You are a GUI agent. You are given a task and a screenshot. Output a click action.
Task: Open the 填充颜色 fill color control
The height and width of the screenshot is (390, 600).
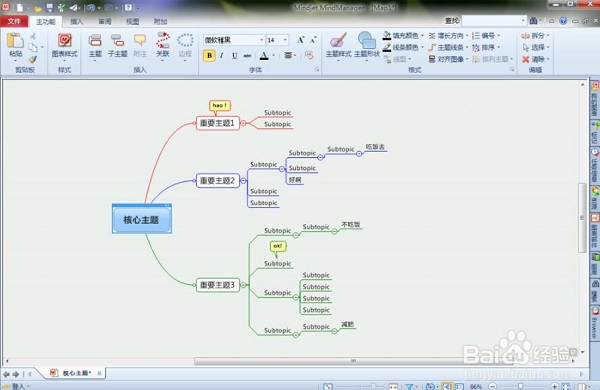[404, 36]
